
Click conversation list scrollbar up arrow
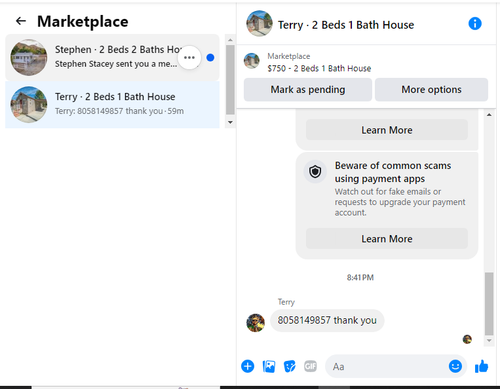[x=230, y=40]
